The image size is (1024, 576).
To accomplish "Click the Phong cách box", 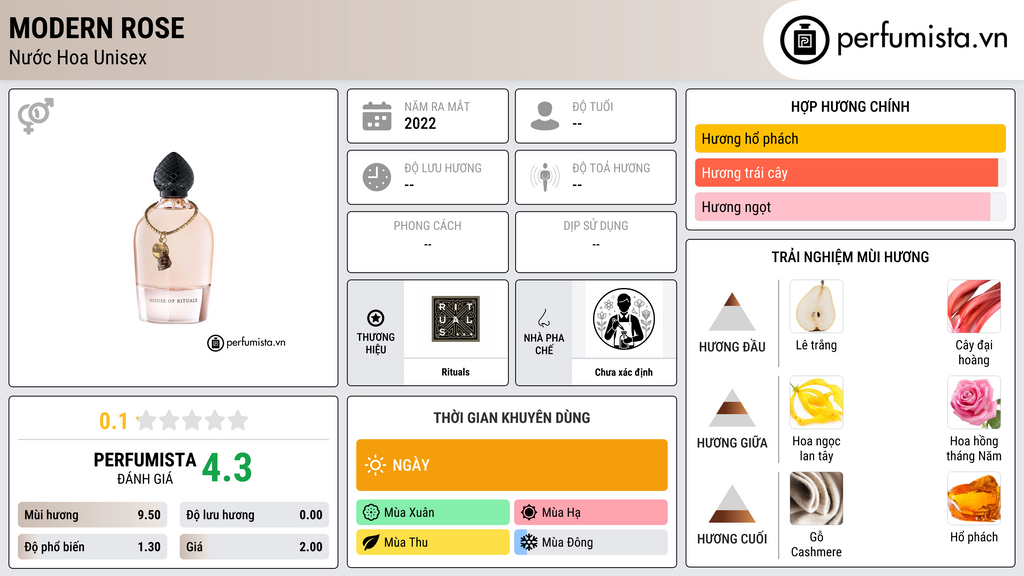I will (x=428, y=242).
